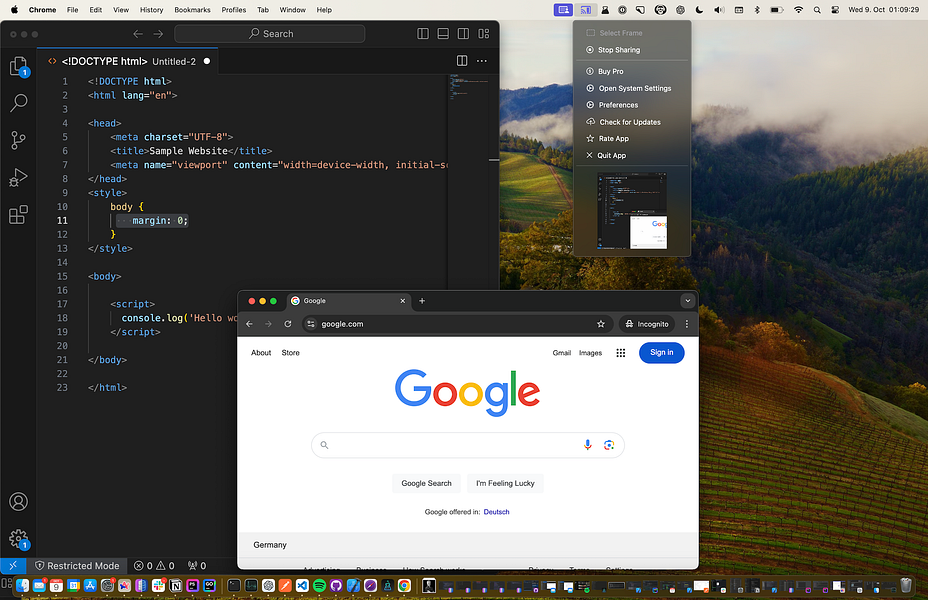Click the VS Code minimap code preview
The image size is (928, 600).
[468, 86]
